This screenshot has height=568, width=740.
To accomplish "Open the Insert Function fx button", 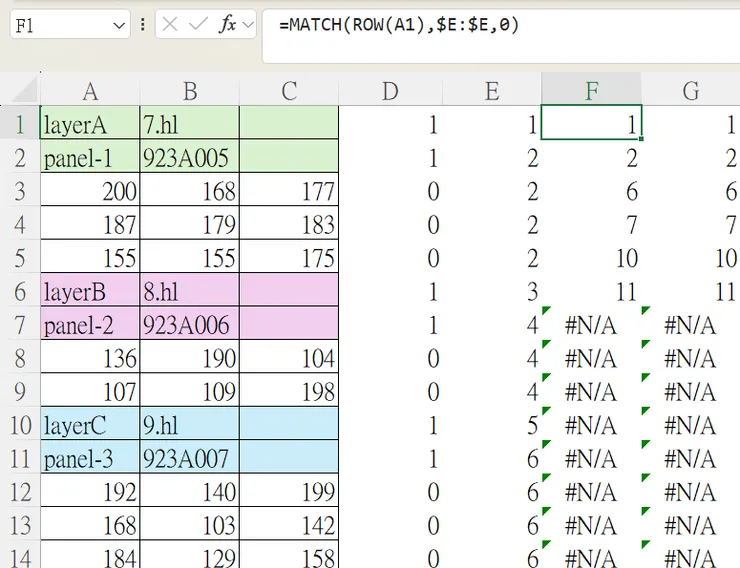I will coord(227,25).
